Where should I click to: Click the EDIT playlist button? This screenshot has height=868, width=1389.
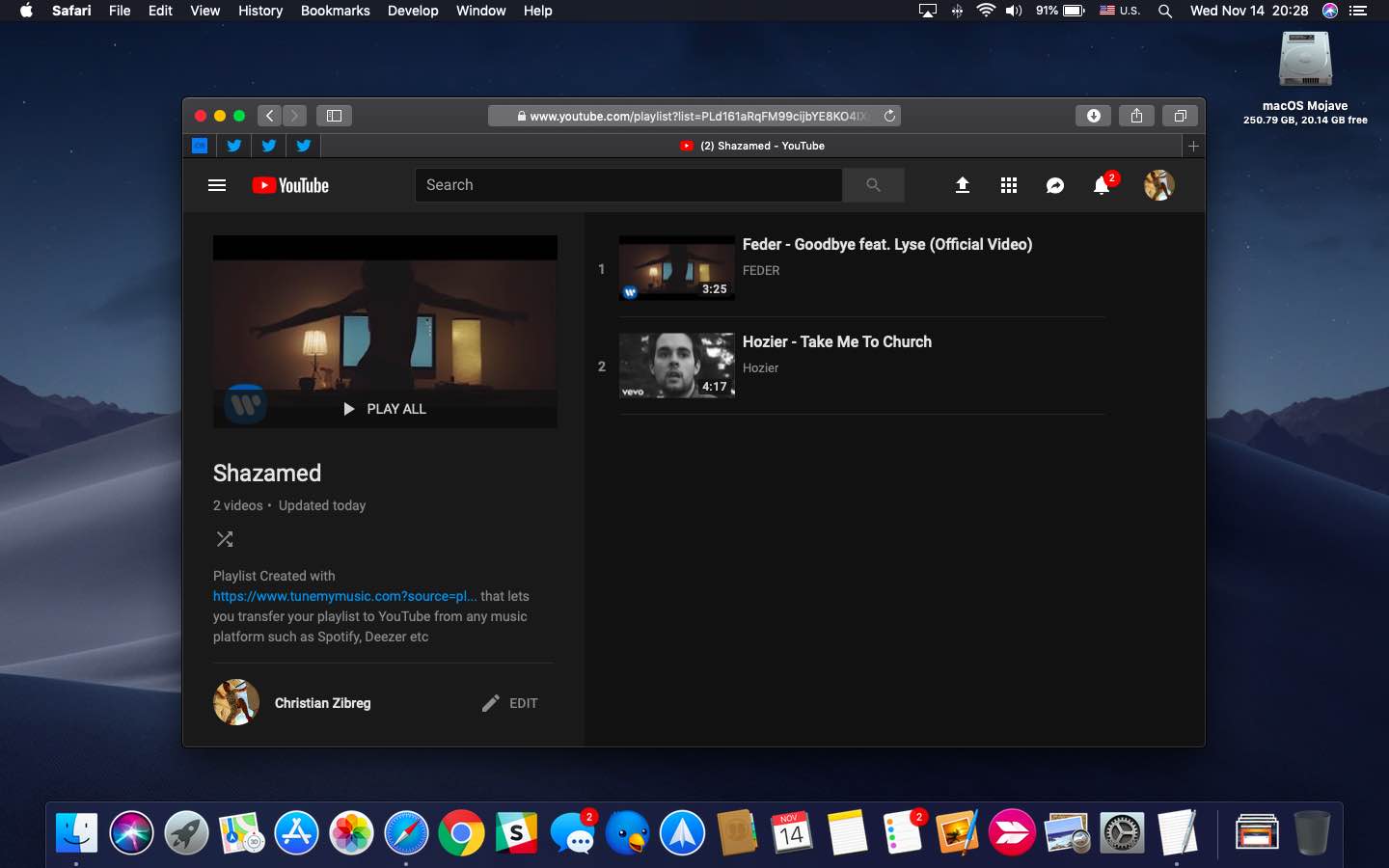pyautogui.click(x=510, y=703)
